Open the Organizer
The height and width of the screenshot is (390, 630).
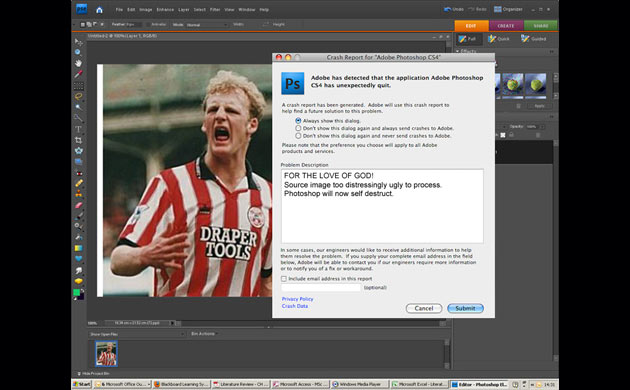pyautogui.click(x=508, y=9)
